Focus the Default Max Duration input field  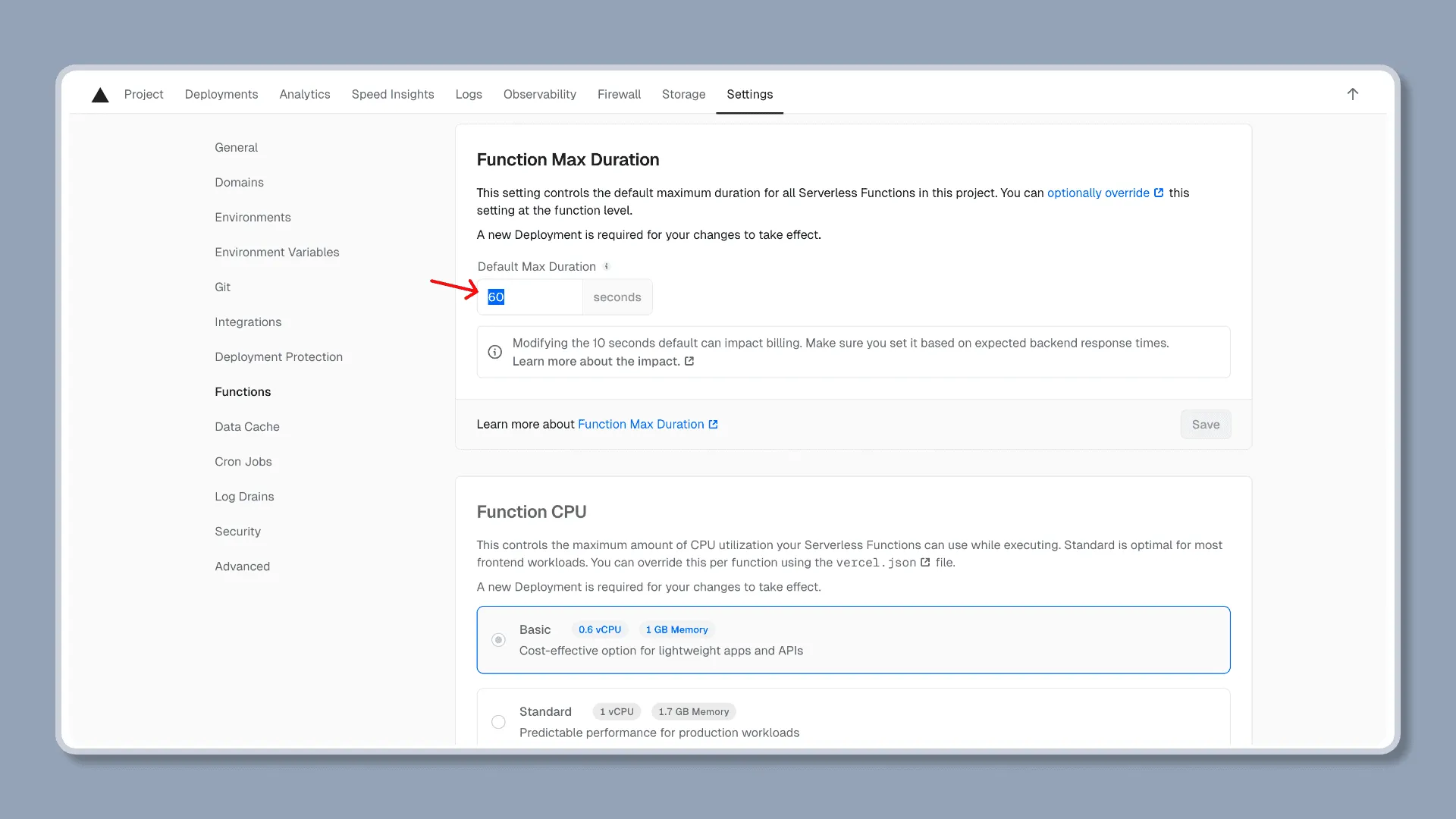531,297
